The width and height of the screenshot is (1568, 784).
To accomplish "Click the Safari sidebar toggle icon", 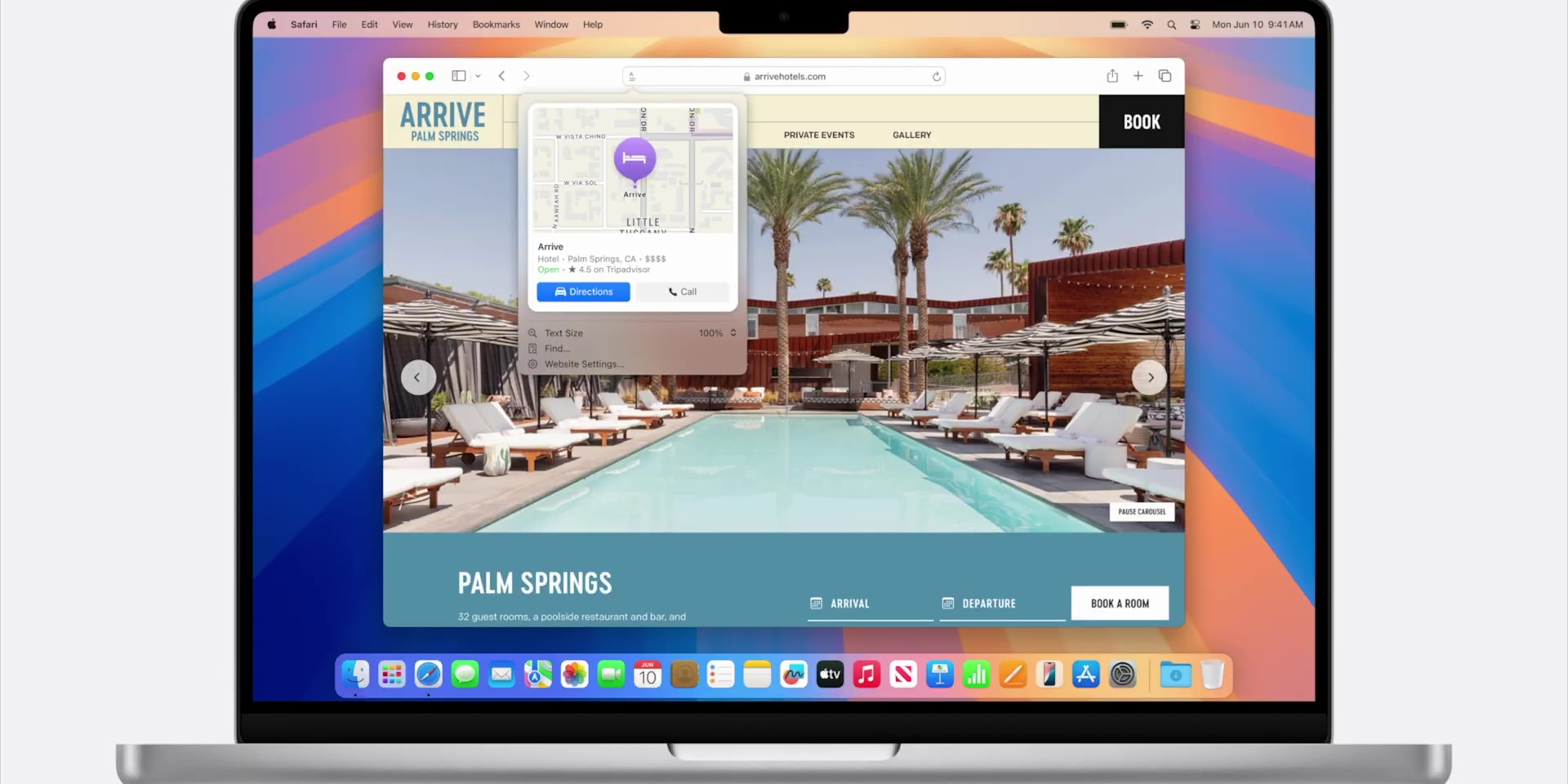I will pos(459,76).
